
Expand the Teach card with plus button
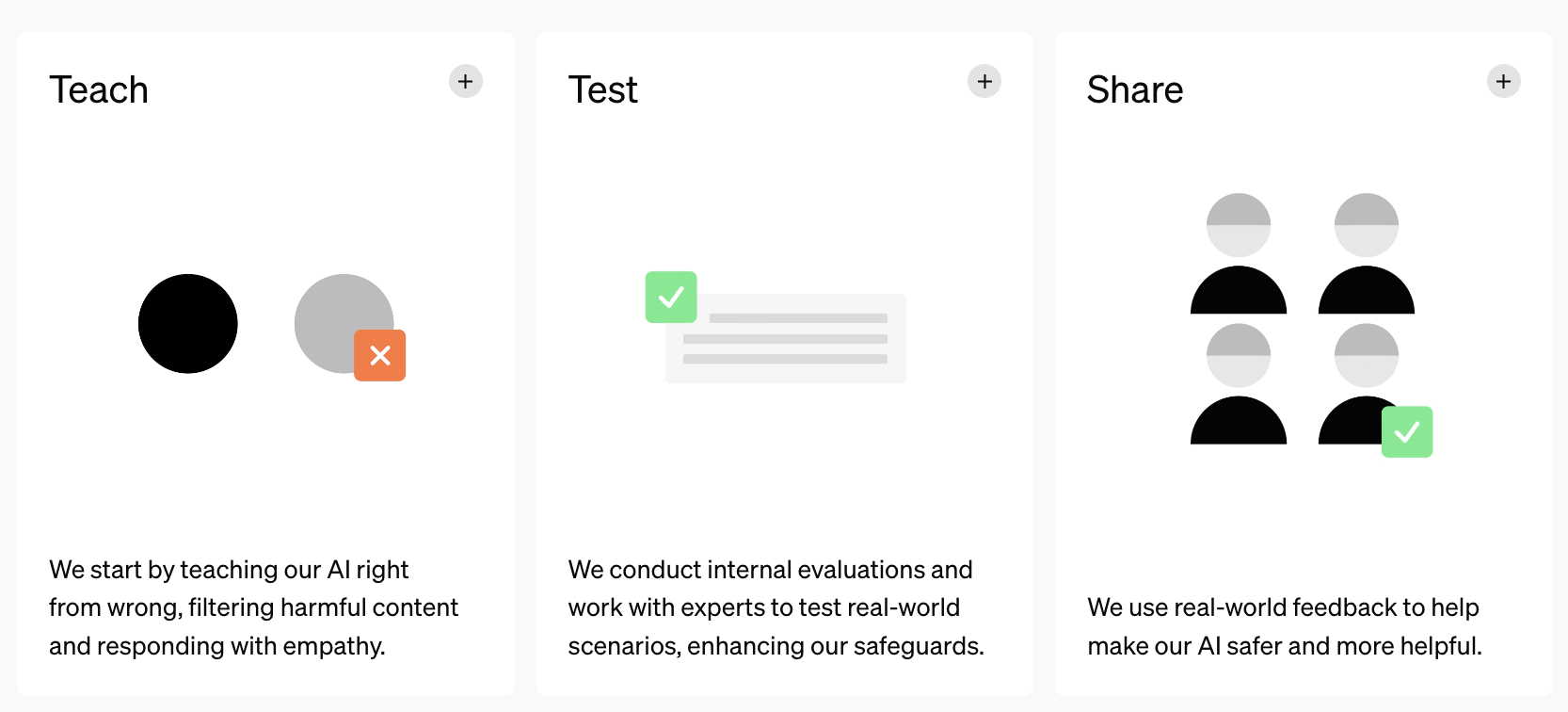pyautogui.click(x=466, y=82)
